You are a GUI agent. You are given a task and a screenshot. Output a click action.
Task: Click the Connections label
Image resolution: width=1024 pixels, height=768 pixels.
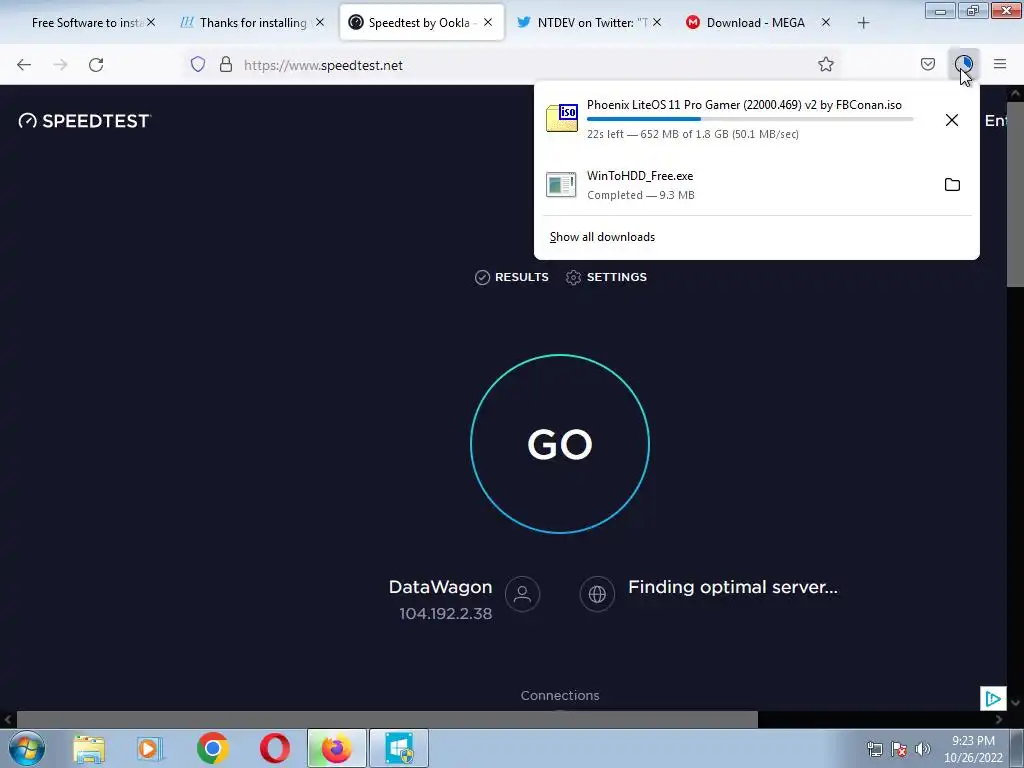560,696
